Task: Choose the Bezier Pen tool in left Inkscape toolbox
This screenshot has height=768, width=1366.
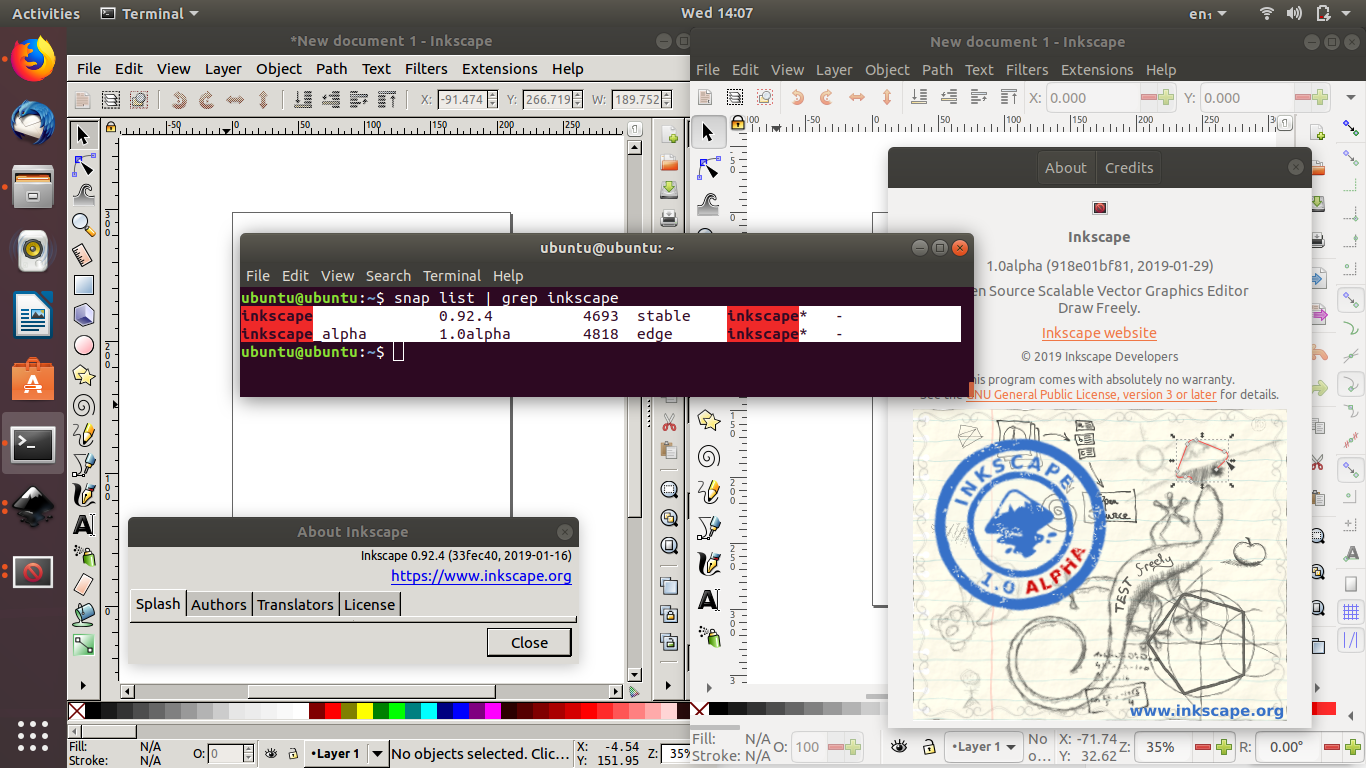Action: point(84,465)
